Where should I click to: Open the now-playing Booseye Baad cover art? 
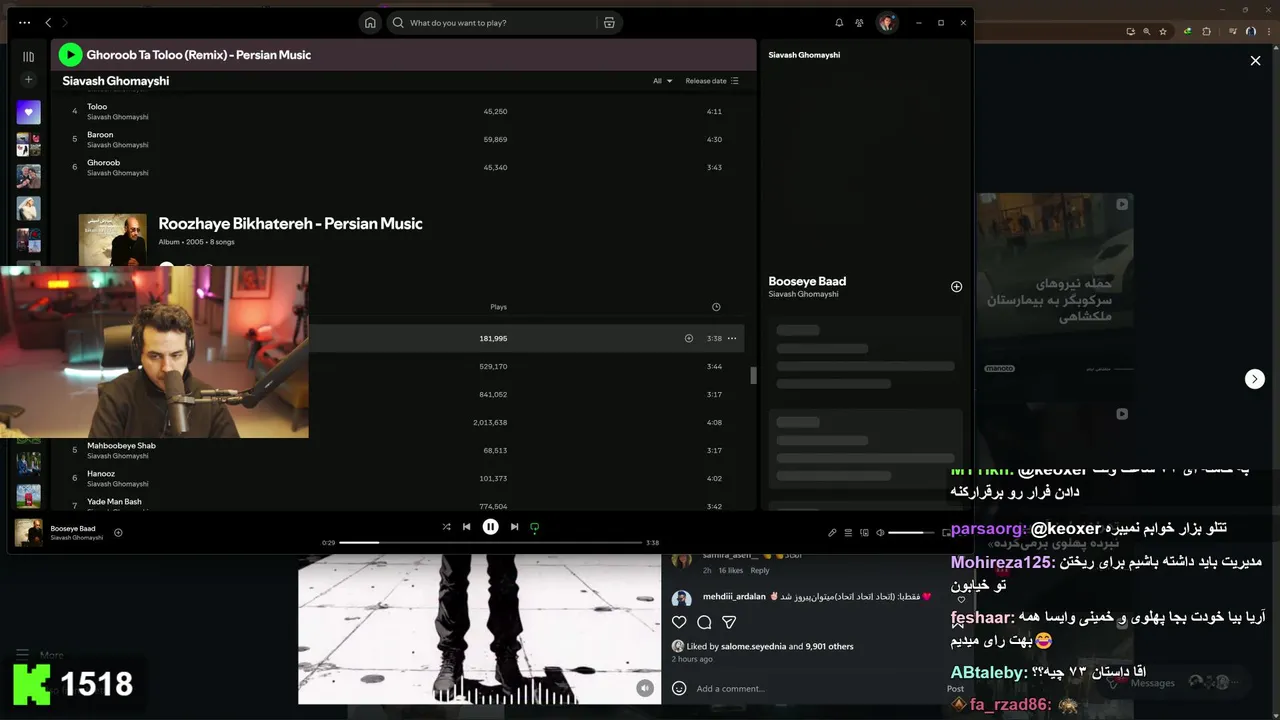[x=29, y=532]
